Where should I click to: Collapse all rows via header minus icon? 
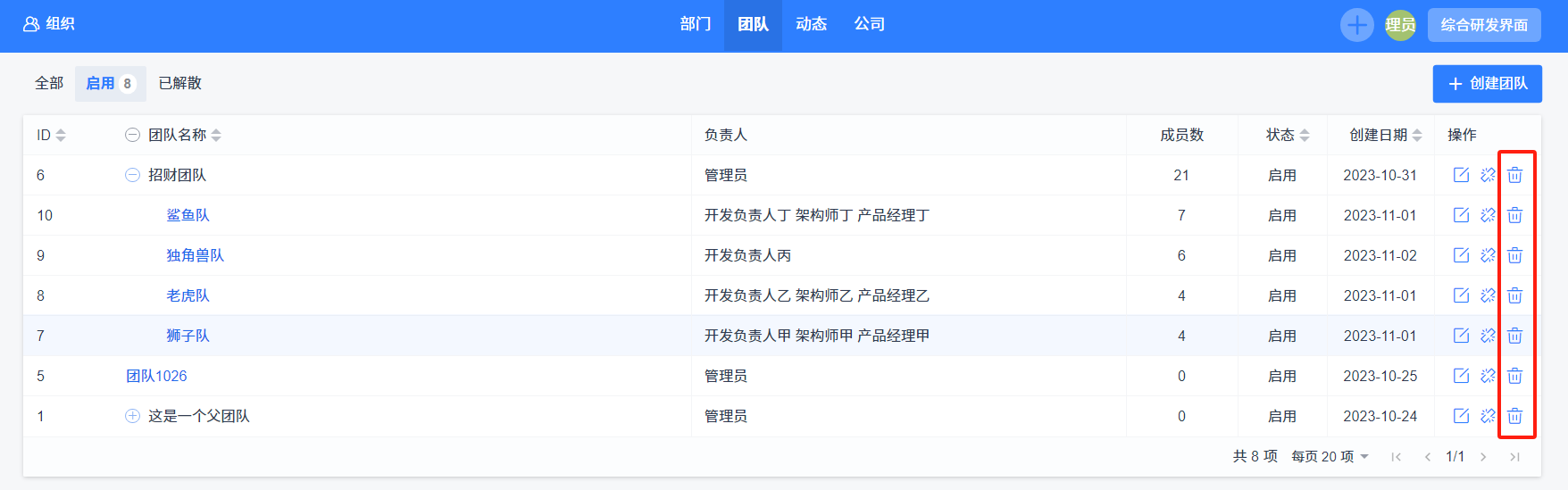132,135
